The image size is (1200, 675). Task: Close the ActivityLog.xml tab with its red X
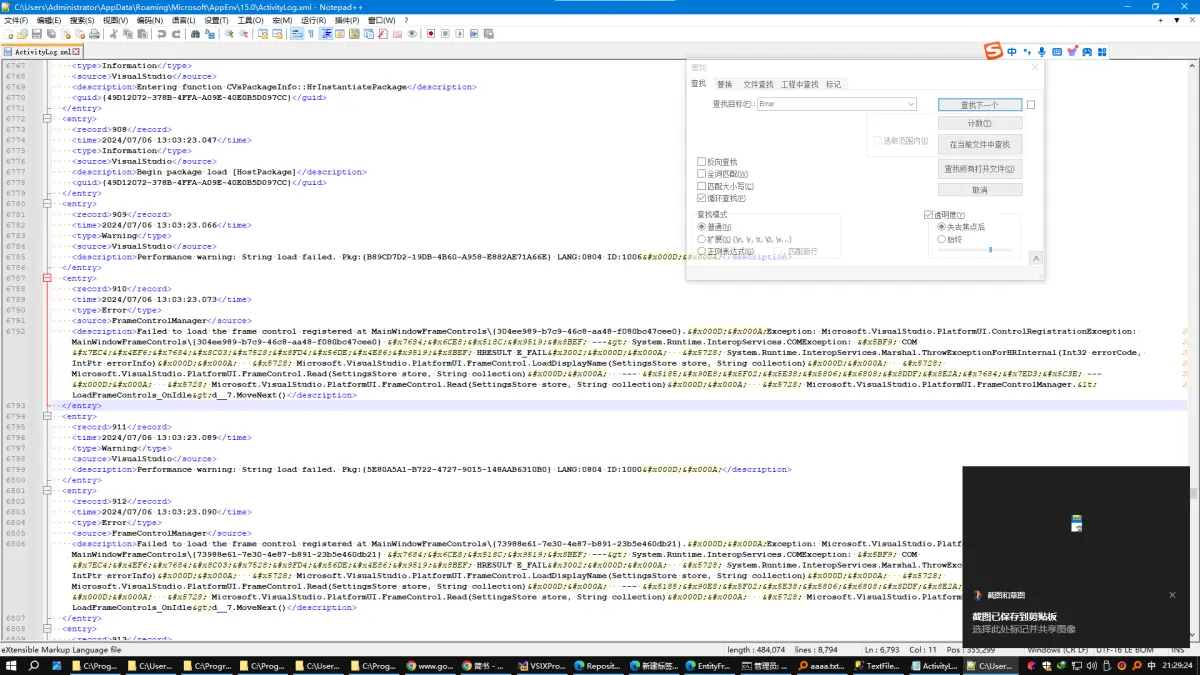click(x=75, y=51)
